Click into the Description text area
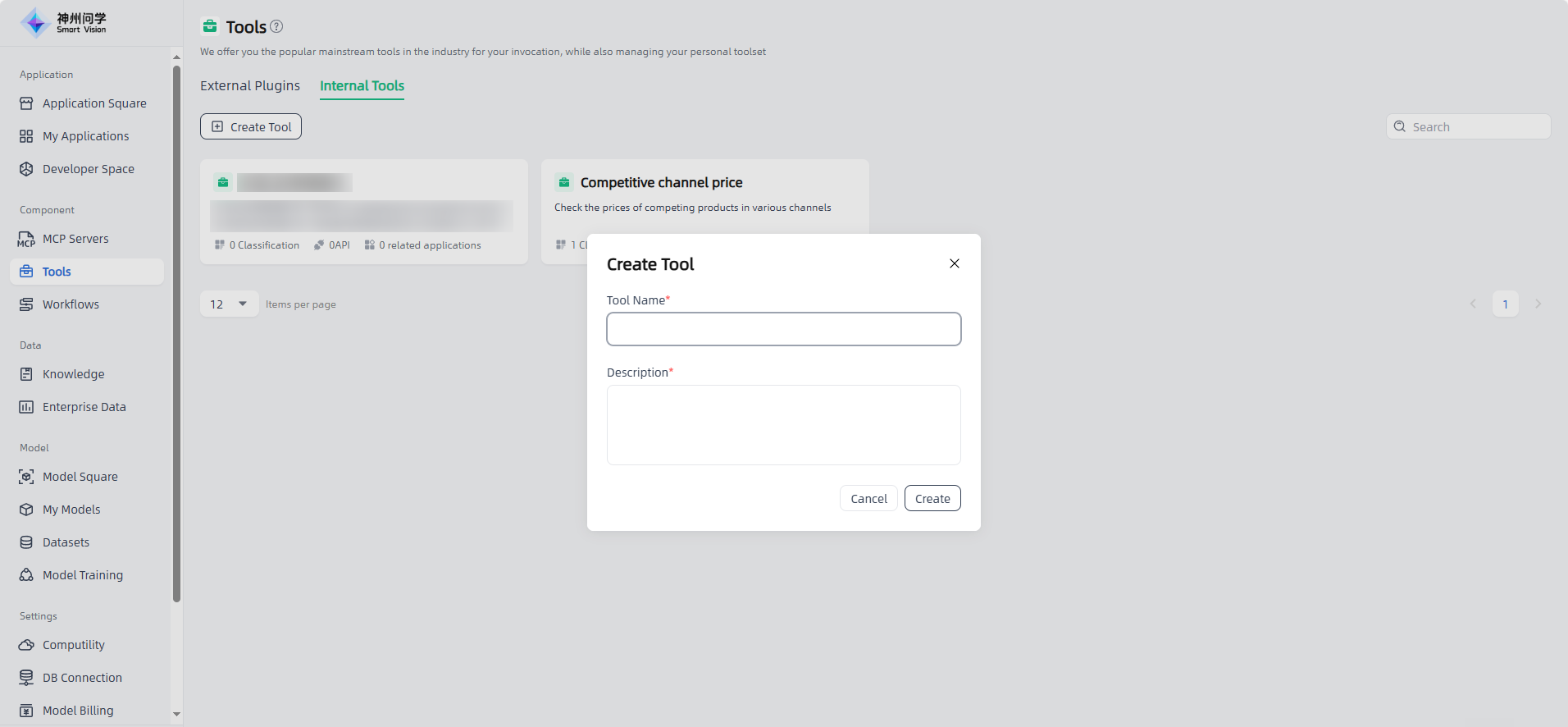 783,425
